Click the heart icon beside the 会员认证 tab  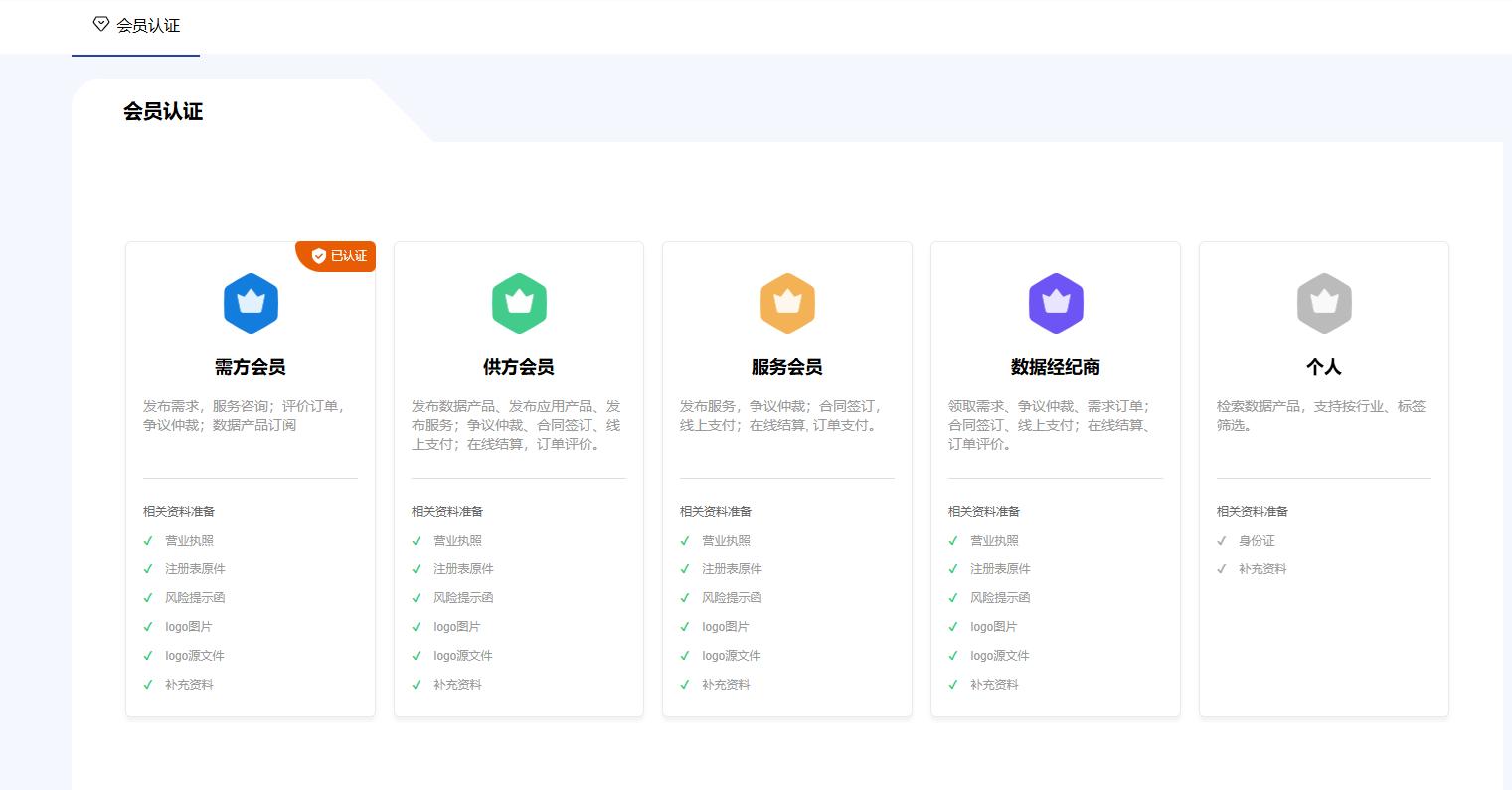pyautogui.click(x=100, y=24)
